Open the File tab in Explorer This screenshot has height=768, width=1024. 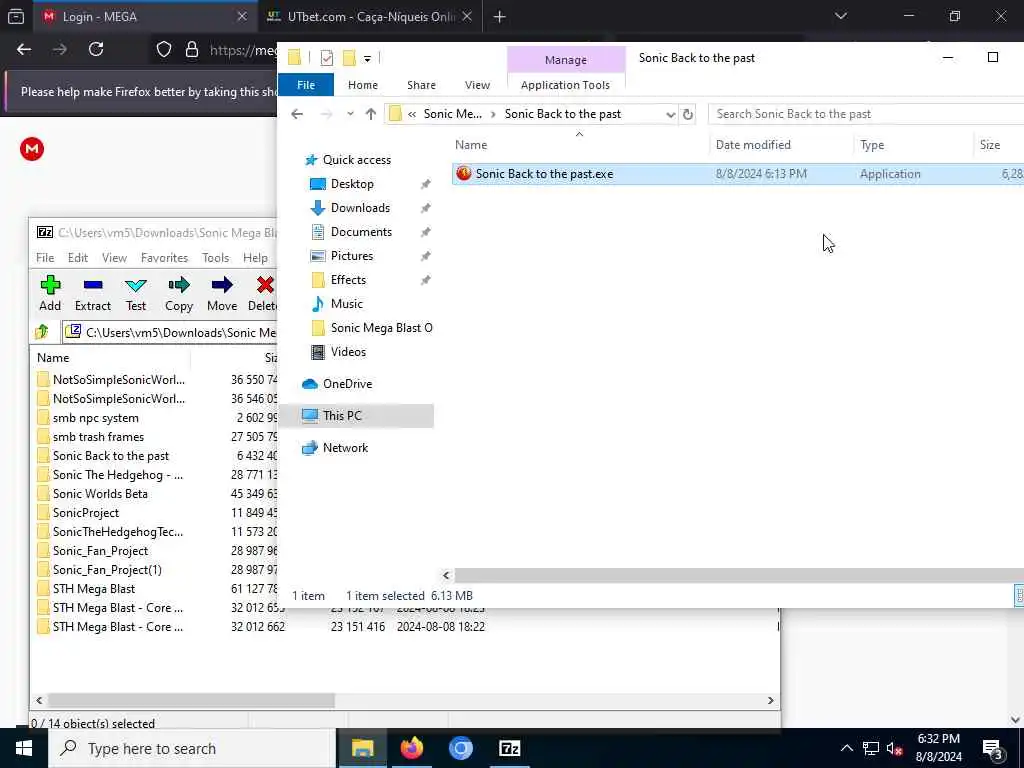[306, 85]
